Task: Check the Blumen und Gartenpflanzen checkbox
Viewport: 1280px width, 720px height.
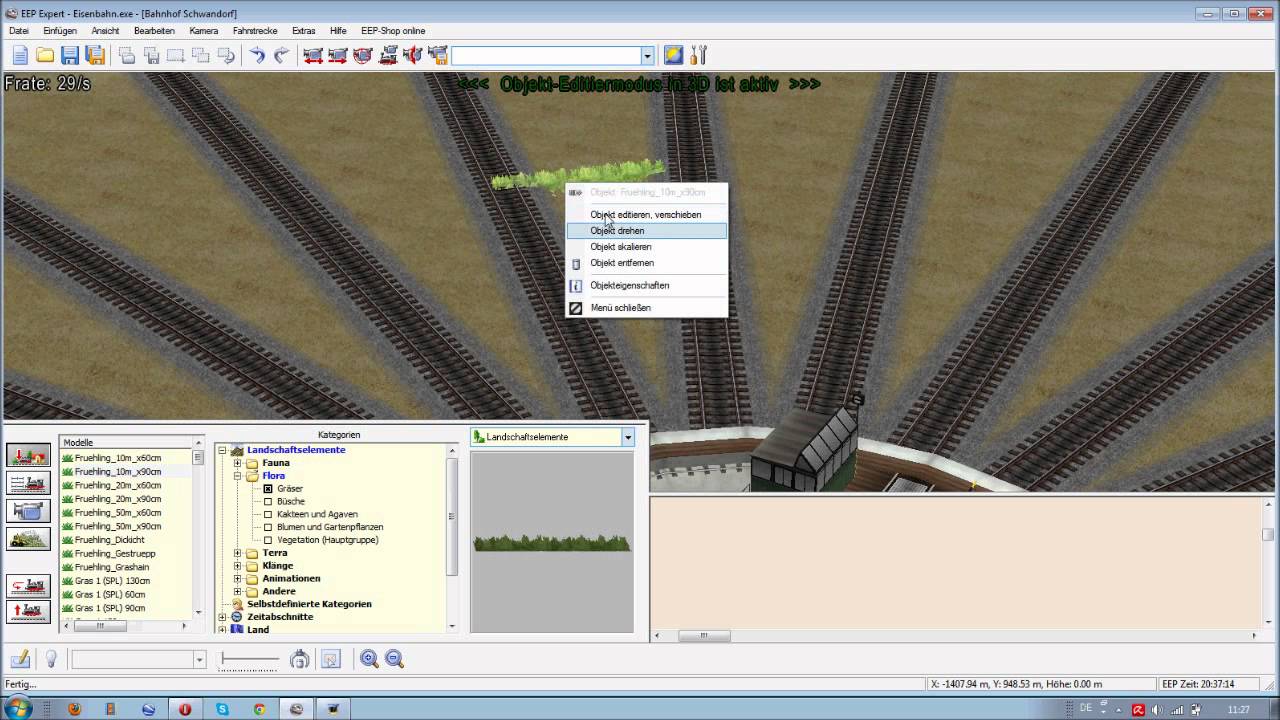Action: point(268,527)
